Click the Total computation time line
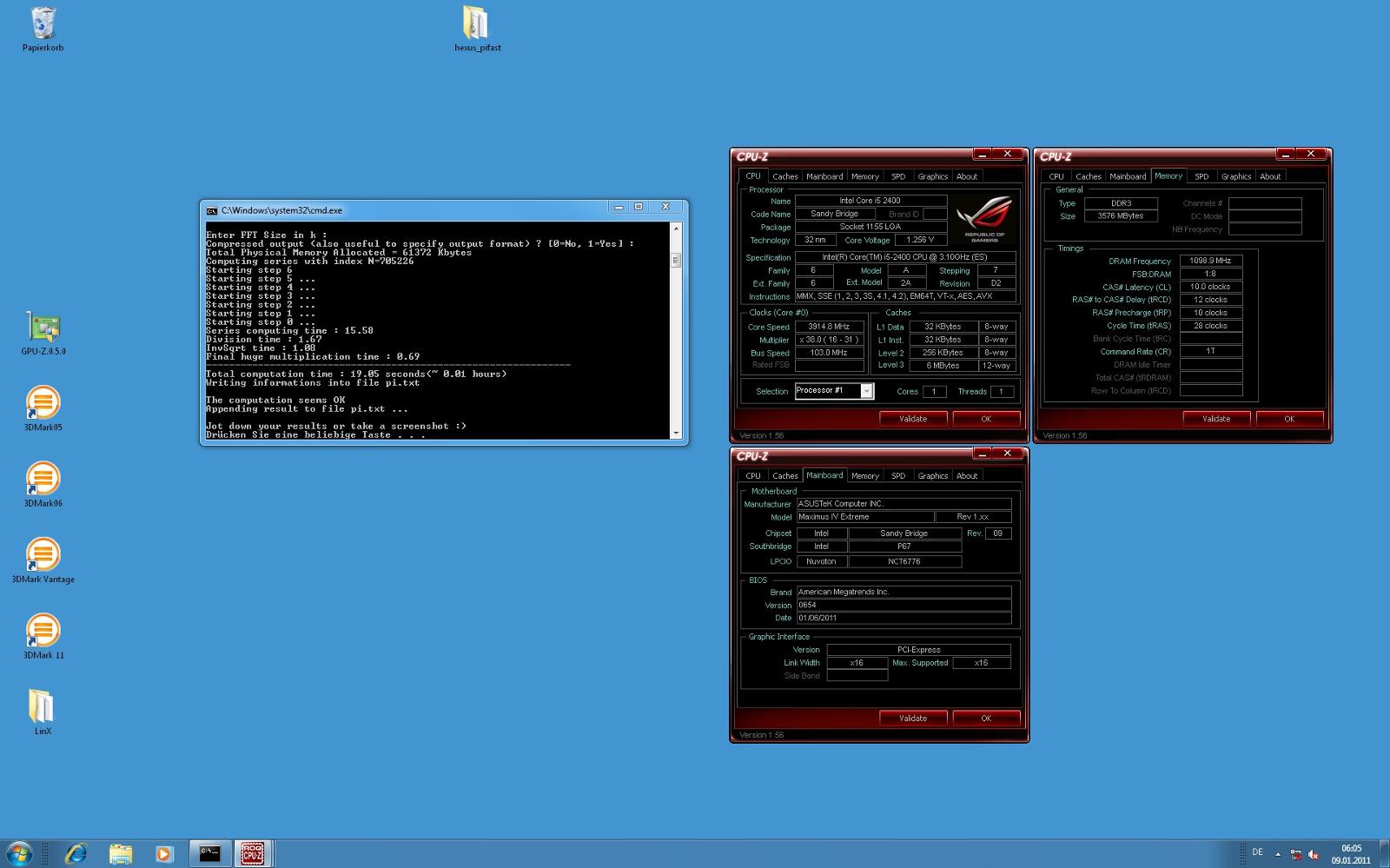 click(356, 374)
